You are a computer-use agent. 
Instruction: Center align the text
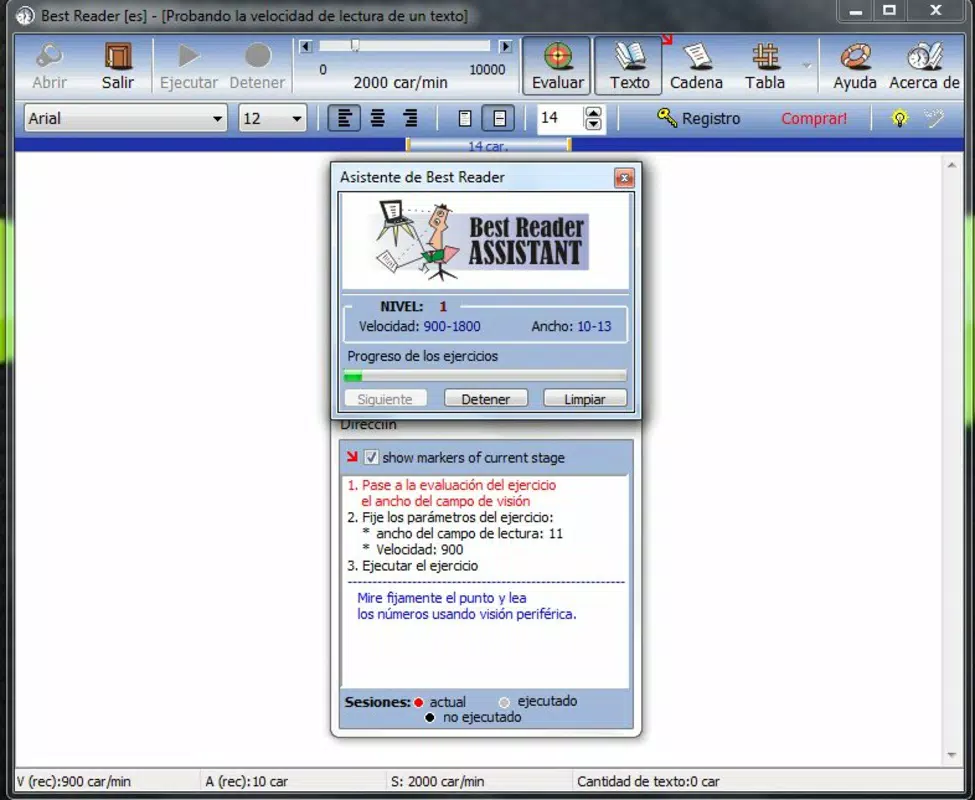coord(377,118)
